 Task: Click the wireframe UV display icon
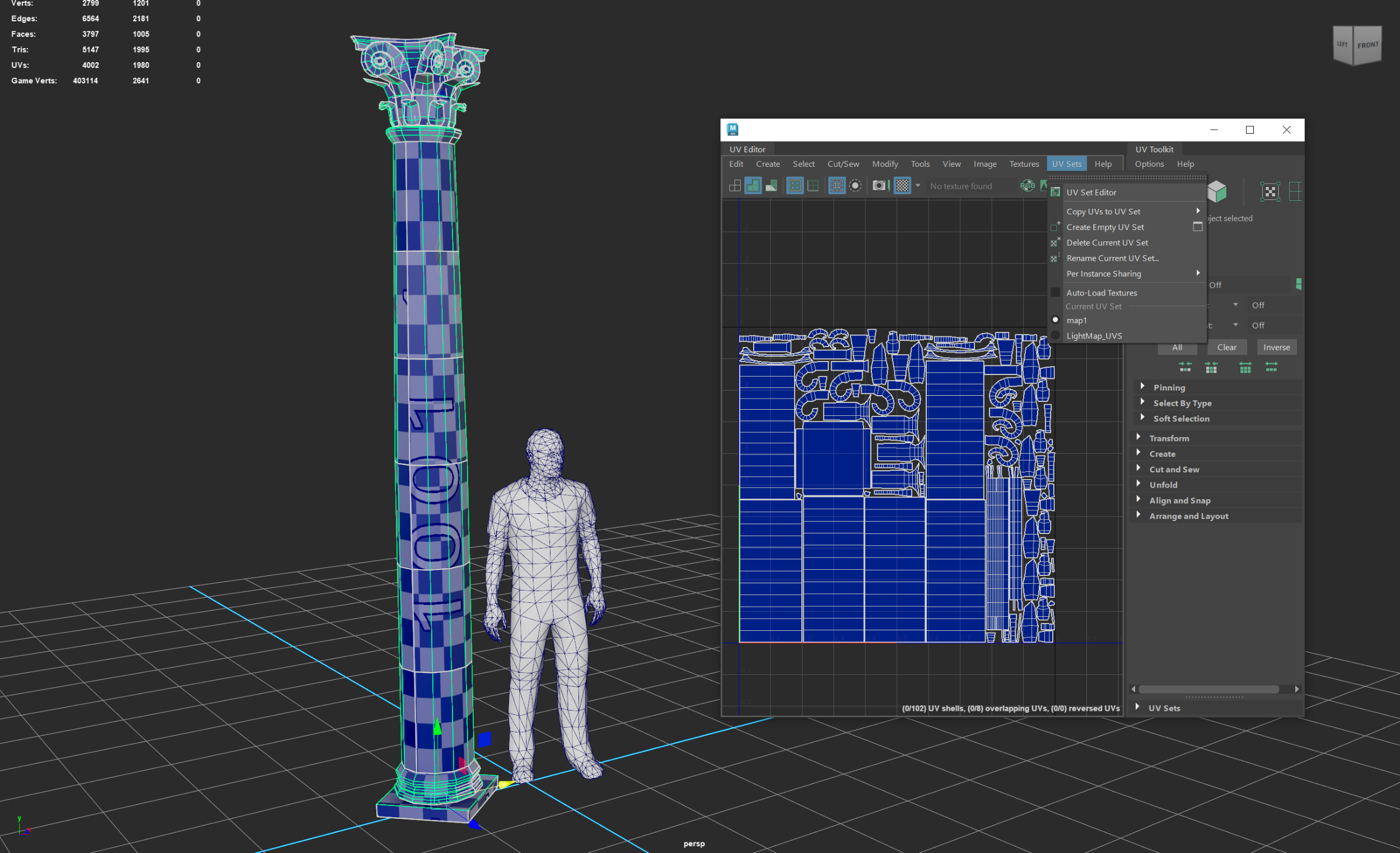pos(735,186)
